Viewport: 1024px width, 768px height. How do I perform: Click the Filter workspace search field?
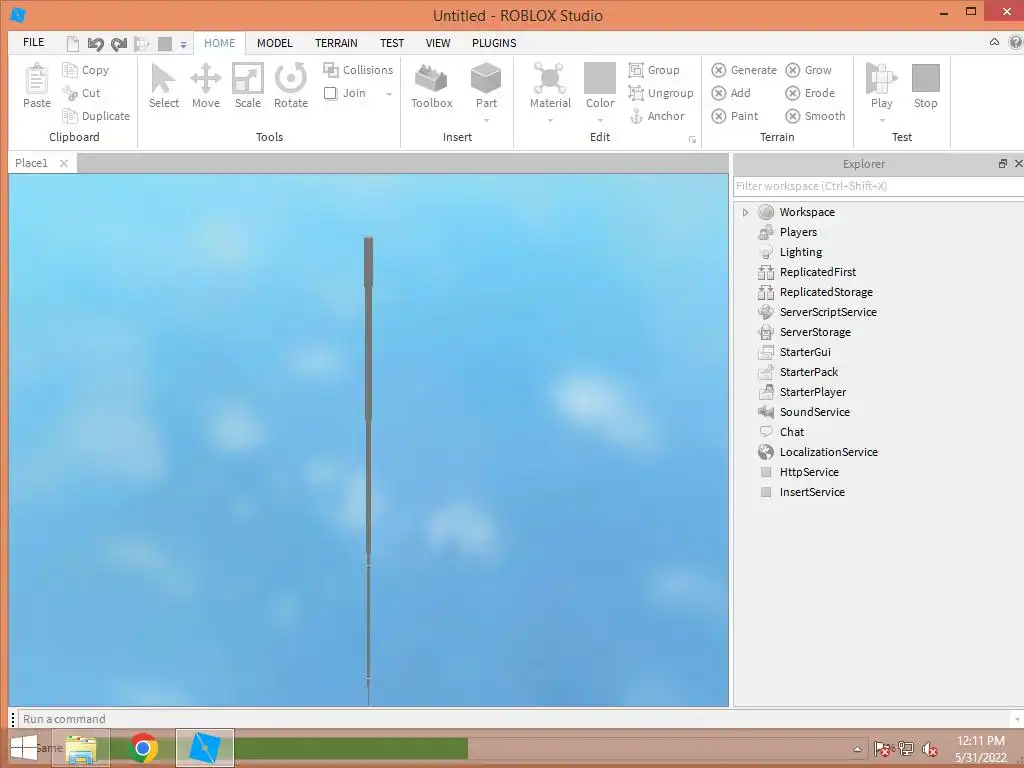click(878, 186)
